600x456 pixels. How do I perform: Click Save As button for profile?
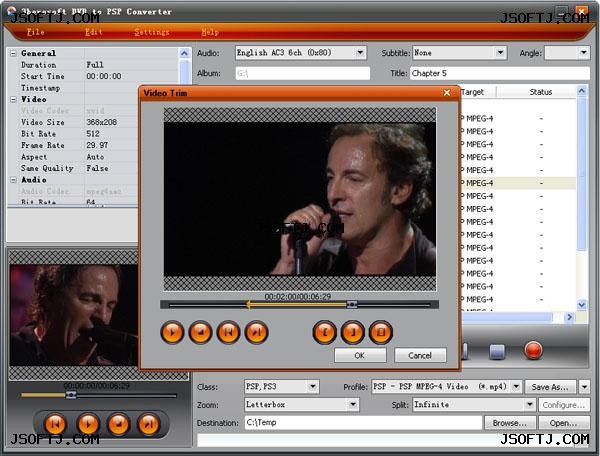pyautogui.click(x=550, y=387)
